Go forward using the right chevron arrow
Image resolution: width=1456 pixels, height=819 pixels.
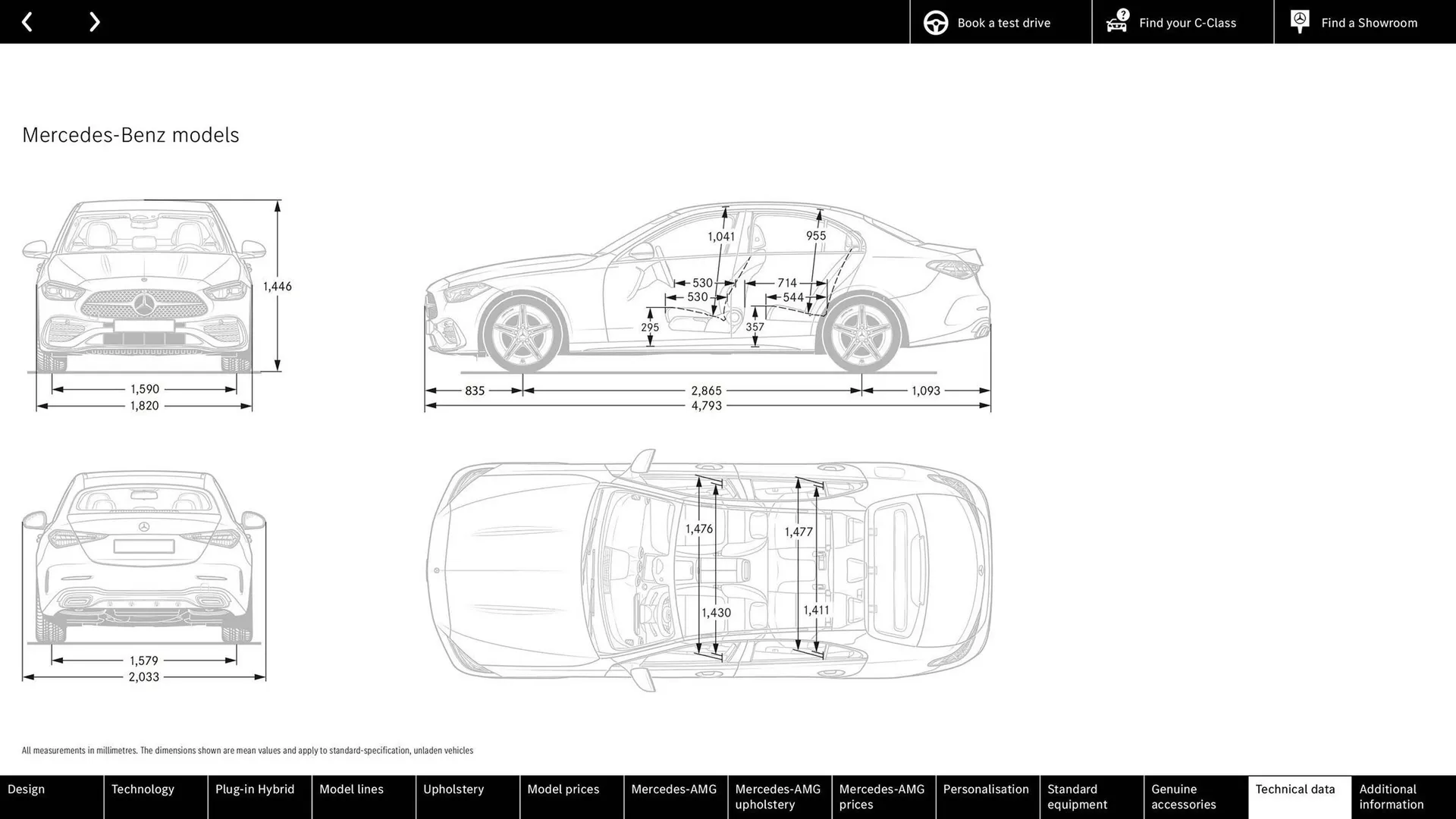(94, 22)
